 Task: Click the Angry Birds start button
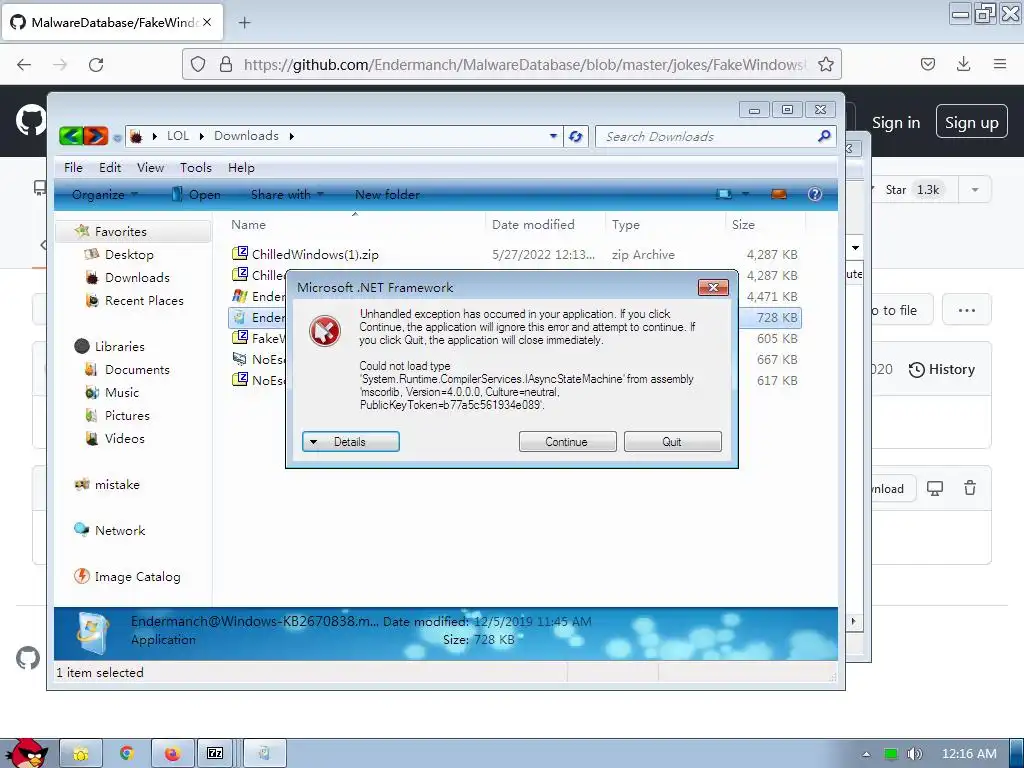click(x=27, y=752)
